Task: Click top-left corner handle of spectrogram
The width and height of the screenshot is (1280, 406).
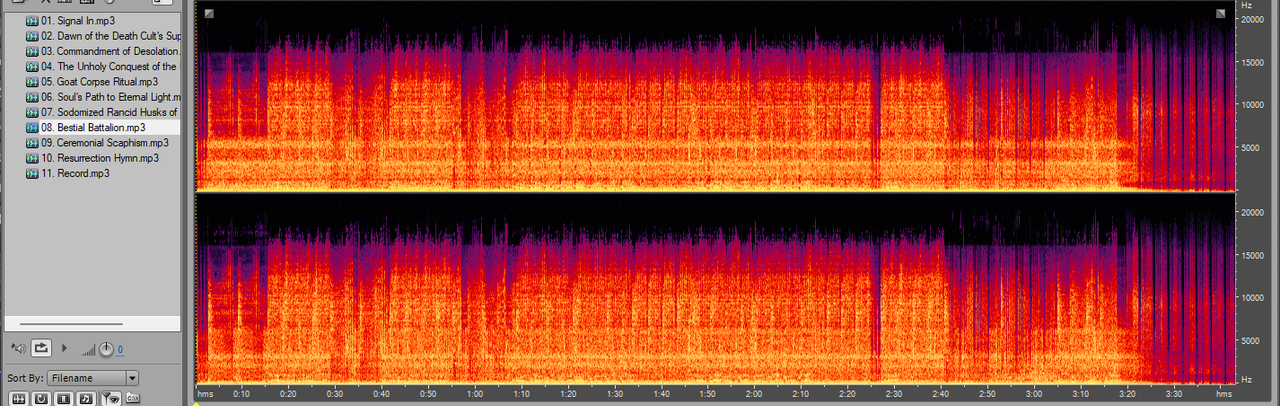Action: (x=208, y=13)
